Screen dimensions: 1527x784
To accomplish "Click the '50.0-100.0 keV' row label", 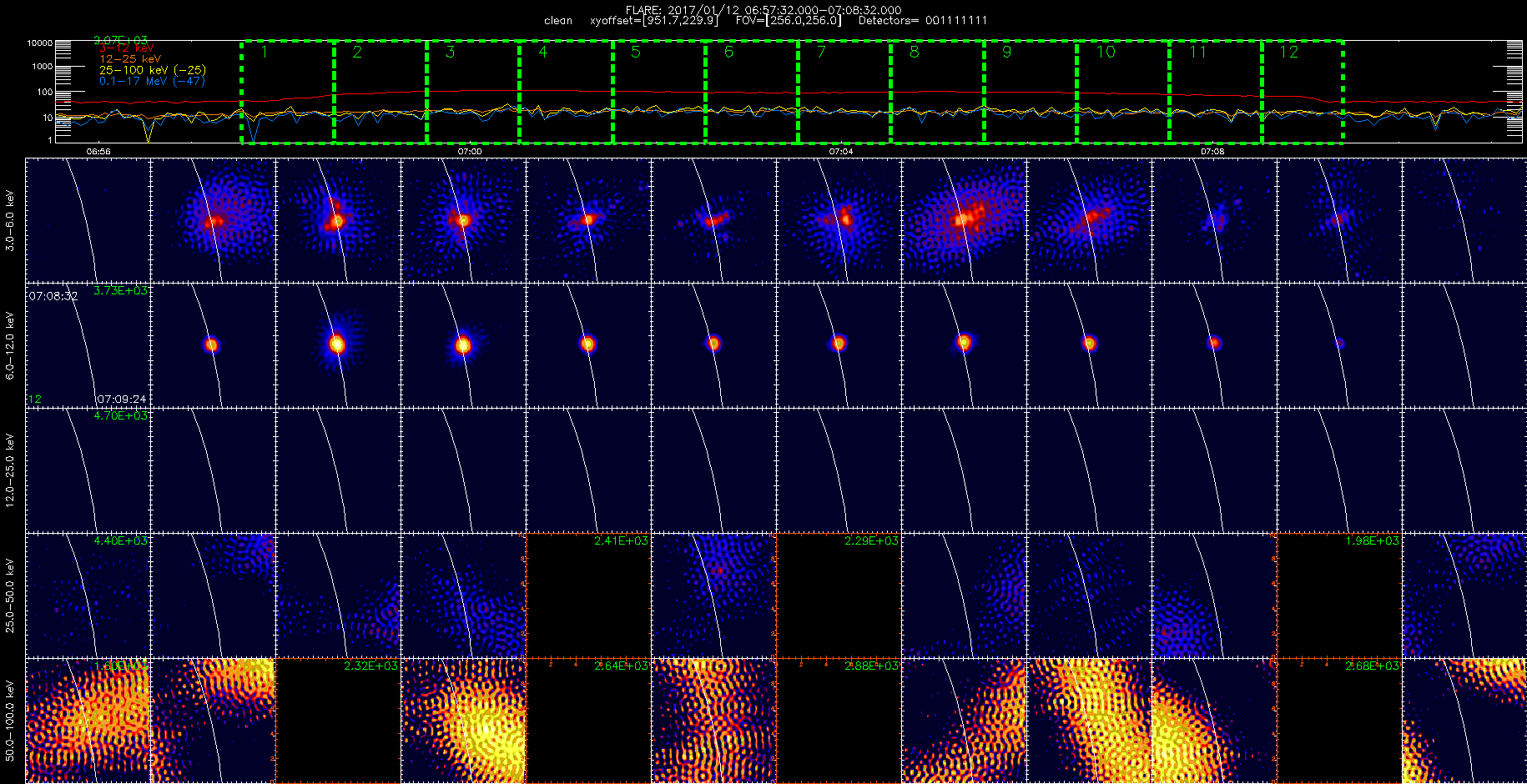I will [10, 721].
